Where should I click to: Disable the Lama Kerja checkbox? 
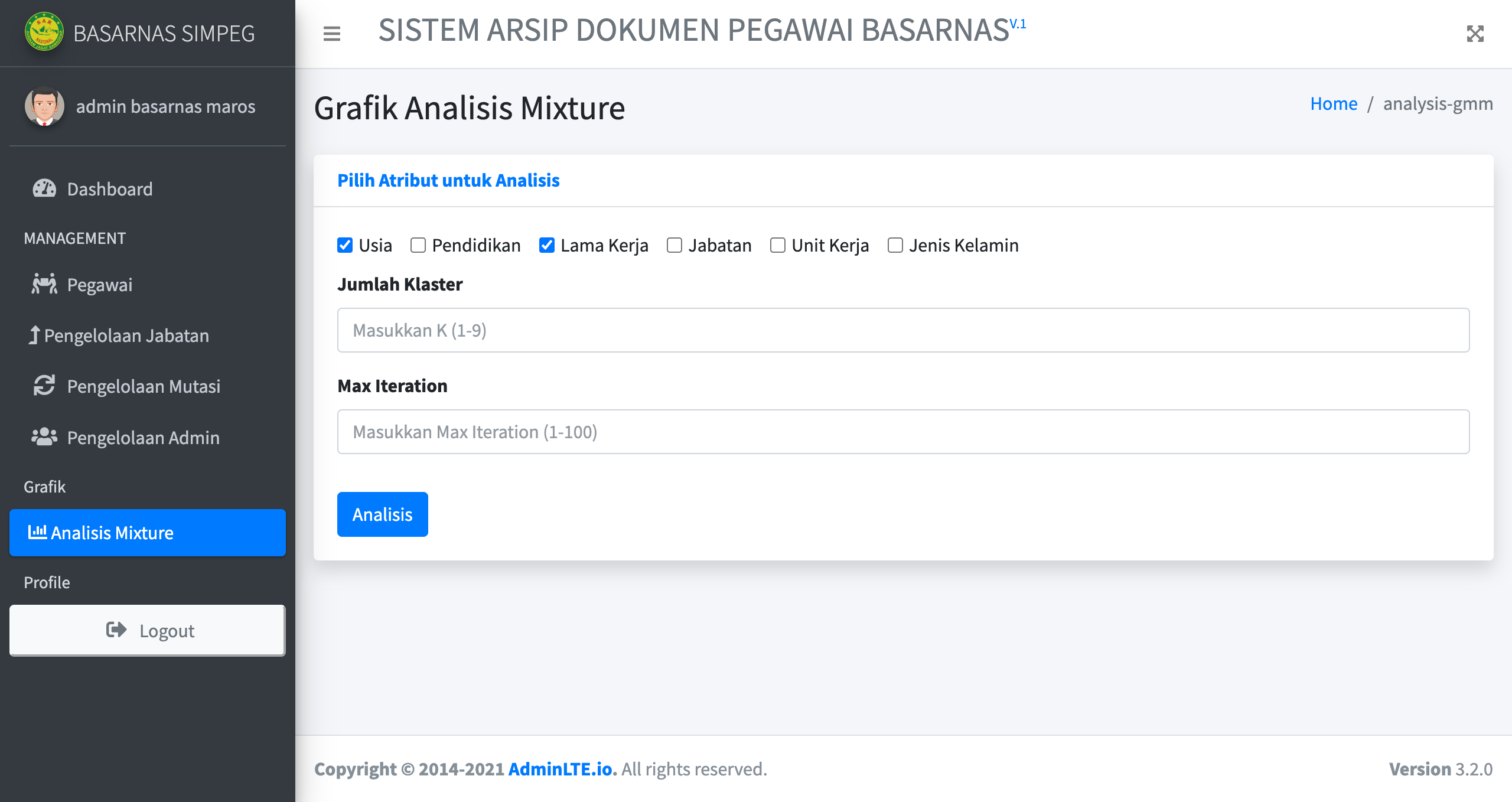[x=547, y=245]
